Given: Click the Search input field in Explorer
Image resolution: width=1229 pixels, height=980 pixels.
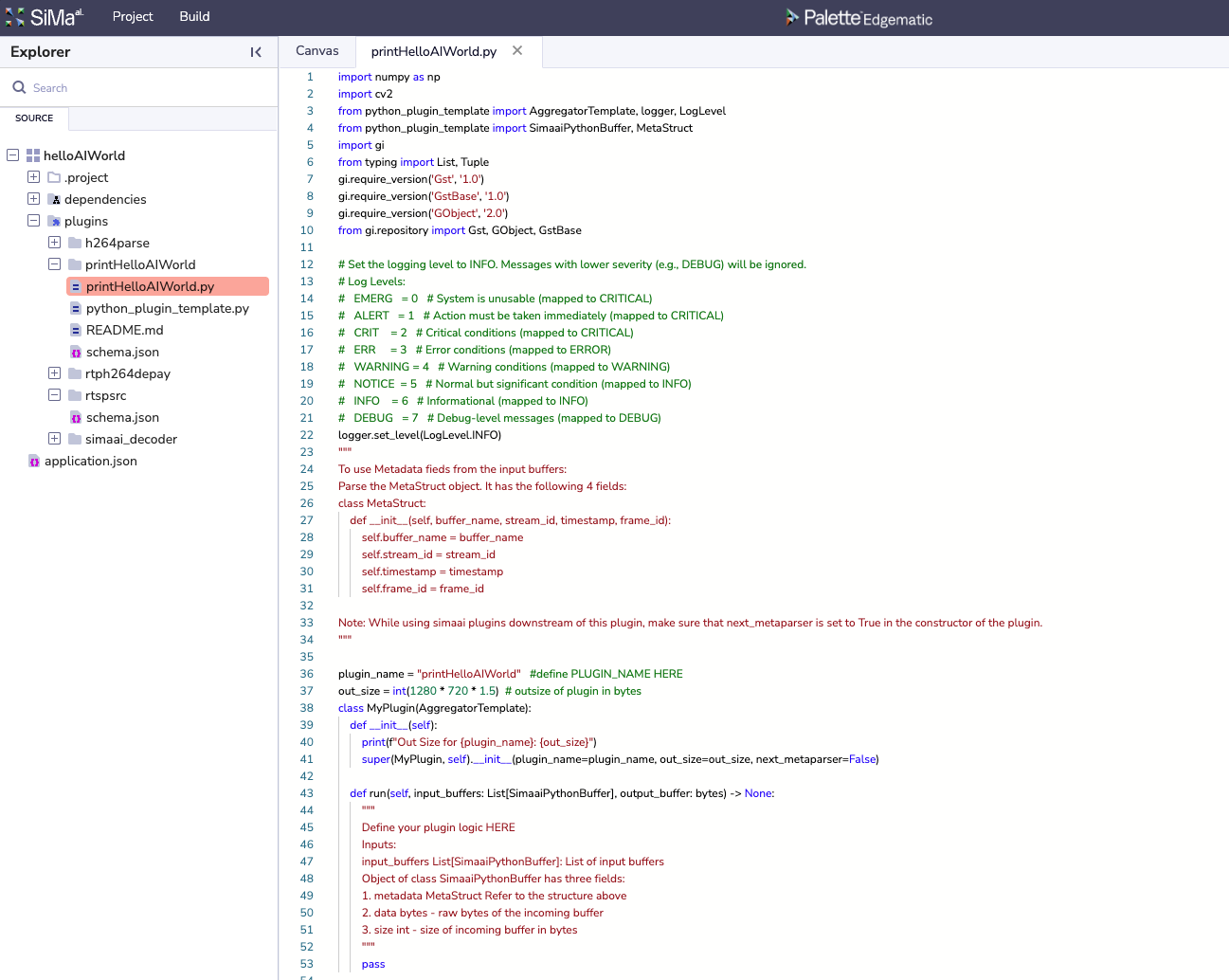Looking at the screenshot, I should tap(142, 88).
